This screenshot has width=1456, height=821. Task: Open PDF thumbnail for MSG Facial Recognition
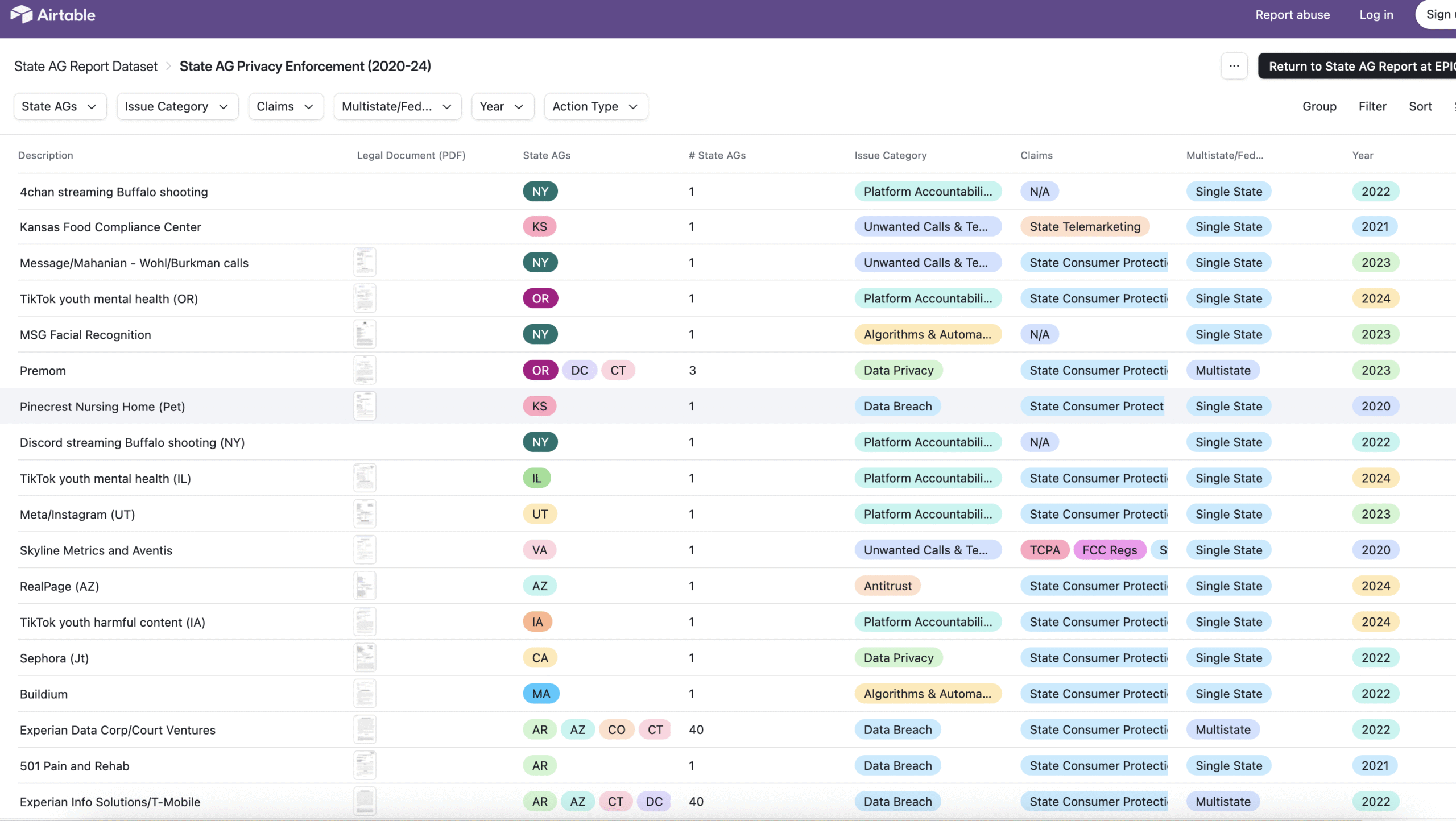[365, 334]
